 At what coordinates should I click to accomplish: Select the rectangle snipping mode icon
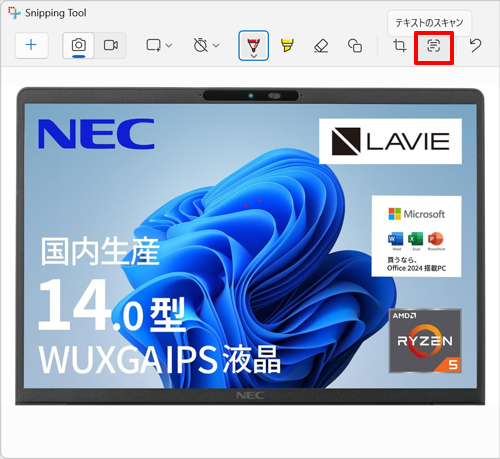coord(154,45)
